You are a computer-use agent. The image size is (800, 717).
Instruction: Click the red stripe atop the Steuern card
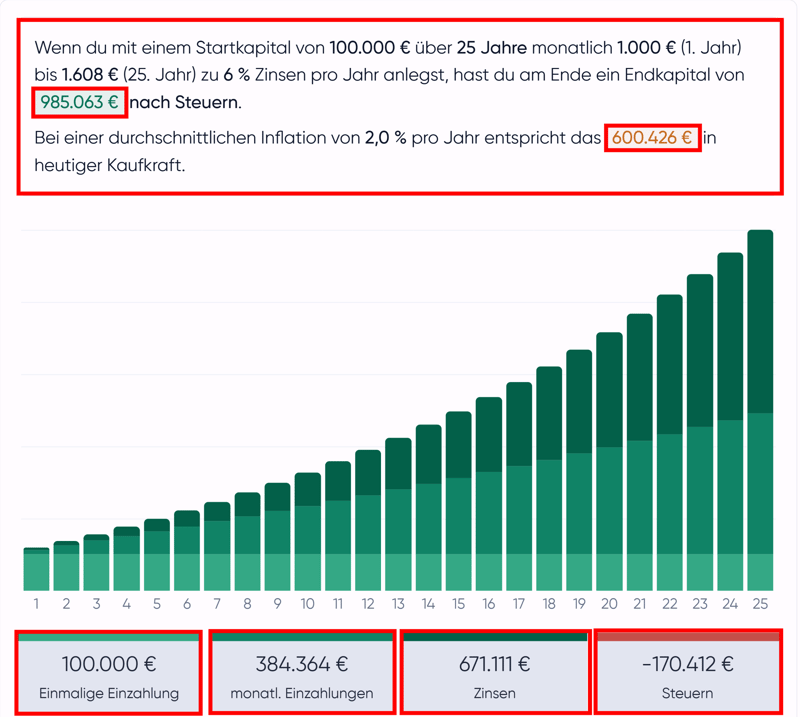(687, 636)
